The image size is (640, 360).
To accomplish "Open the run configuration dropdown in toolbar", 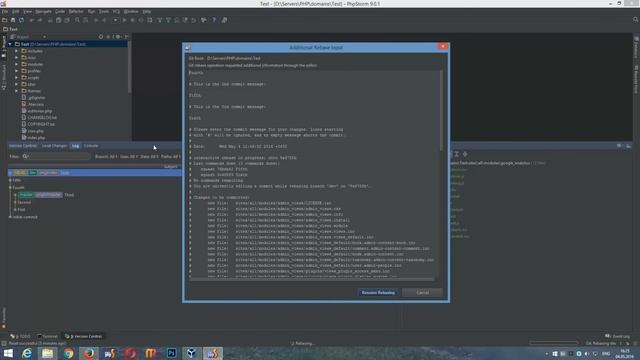I will 115,20.
